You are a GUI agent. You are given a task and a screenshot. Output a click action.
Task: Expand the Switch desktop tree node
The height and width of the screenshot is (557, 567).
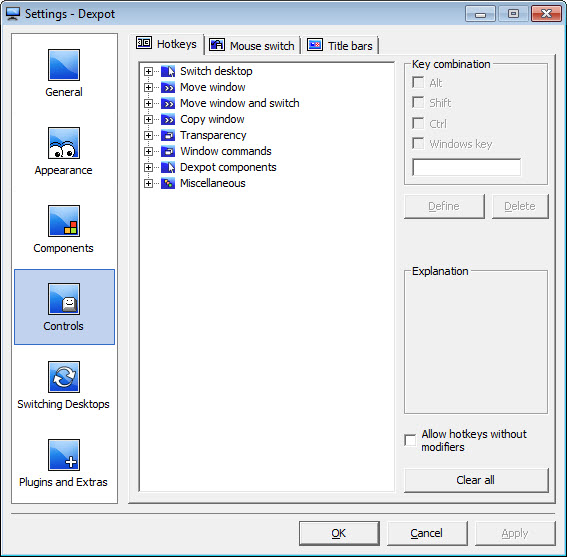(x=148, y=71)
